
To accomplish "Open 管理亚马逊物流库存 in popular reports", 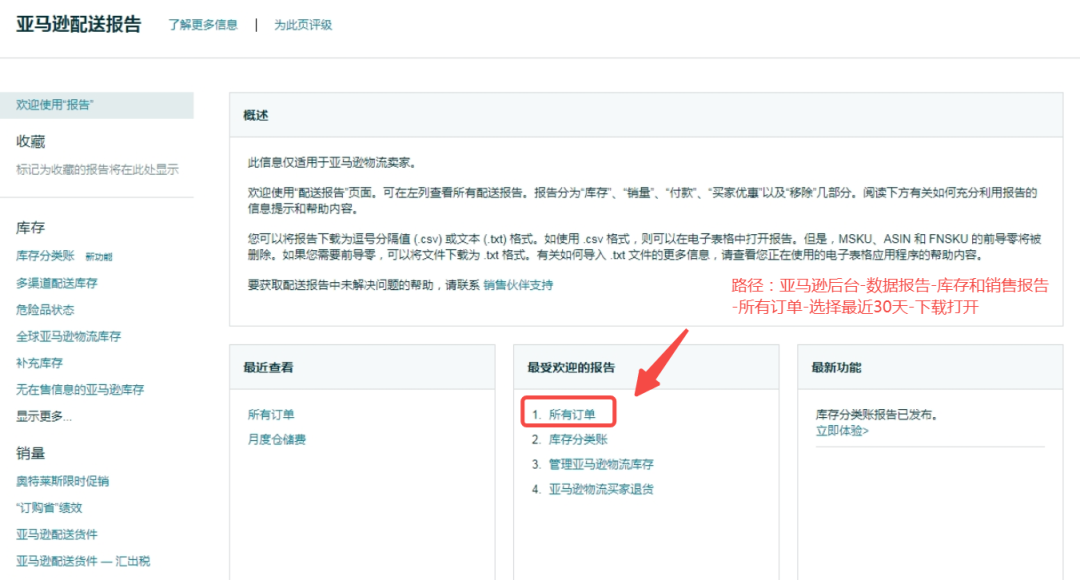I will [601, 464].
